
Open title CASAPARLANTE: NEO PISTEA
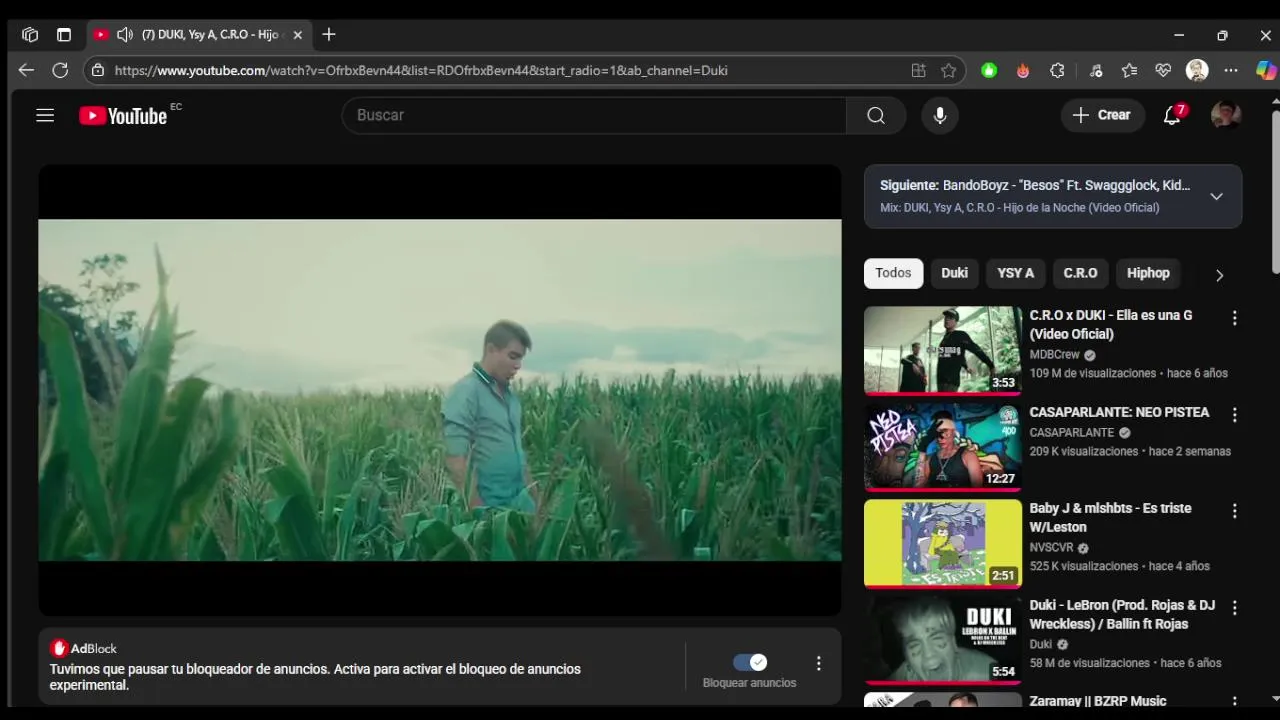pos(1119,412)
